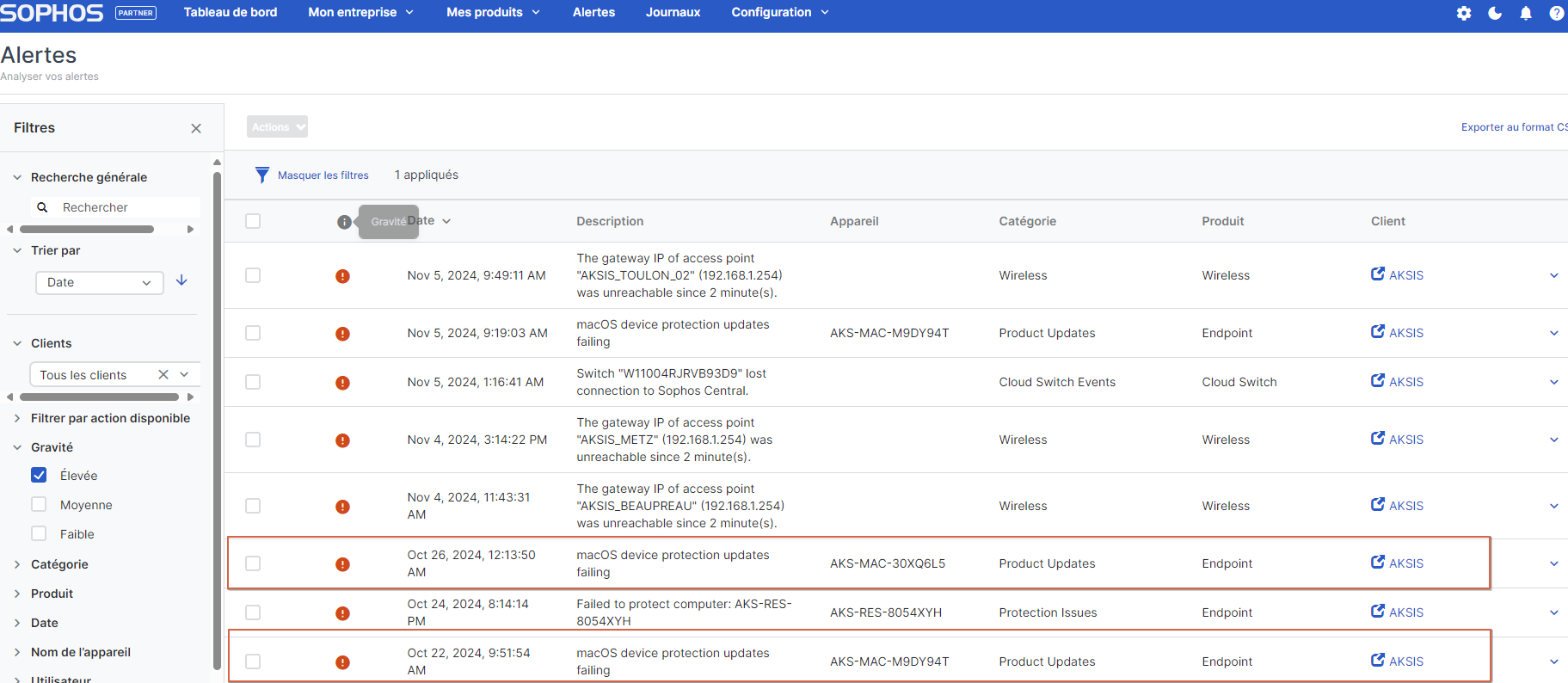Open the settings gear icon

pos(1464,13)
